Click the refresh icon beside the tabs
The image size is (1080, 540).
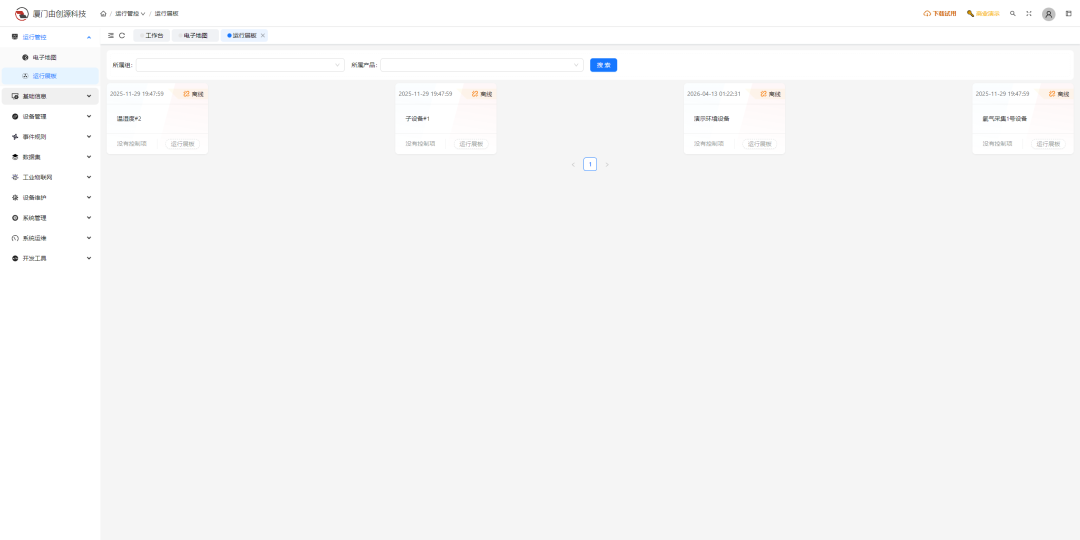pyautogui.click(x=122, y=35)
